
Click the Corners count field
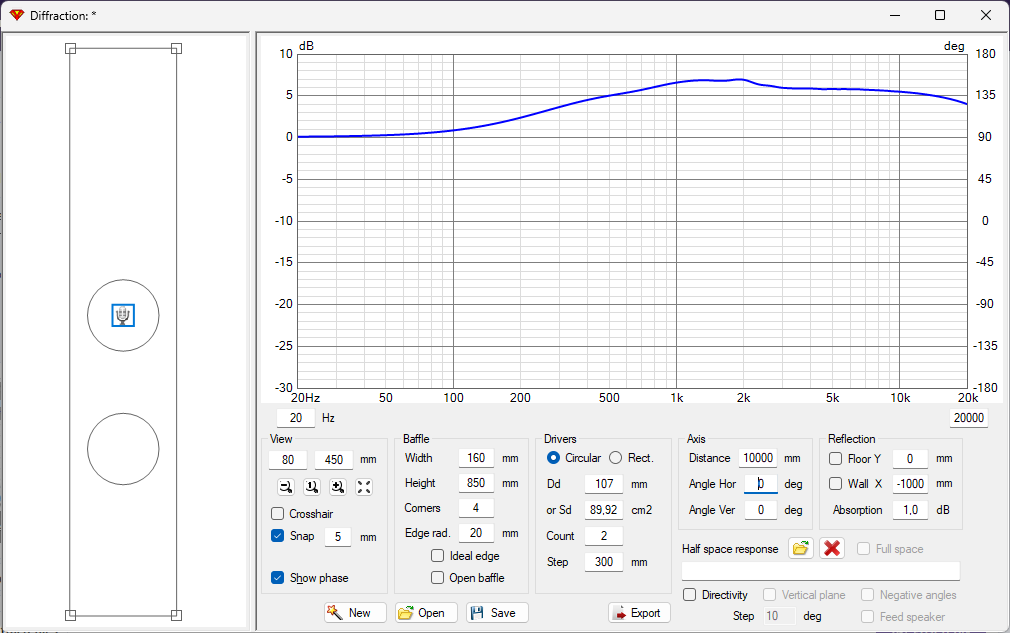click(476, 508)
